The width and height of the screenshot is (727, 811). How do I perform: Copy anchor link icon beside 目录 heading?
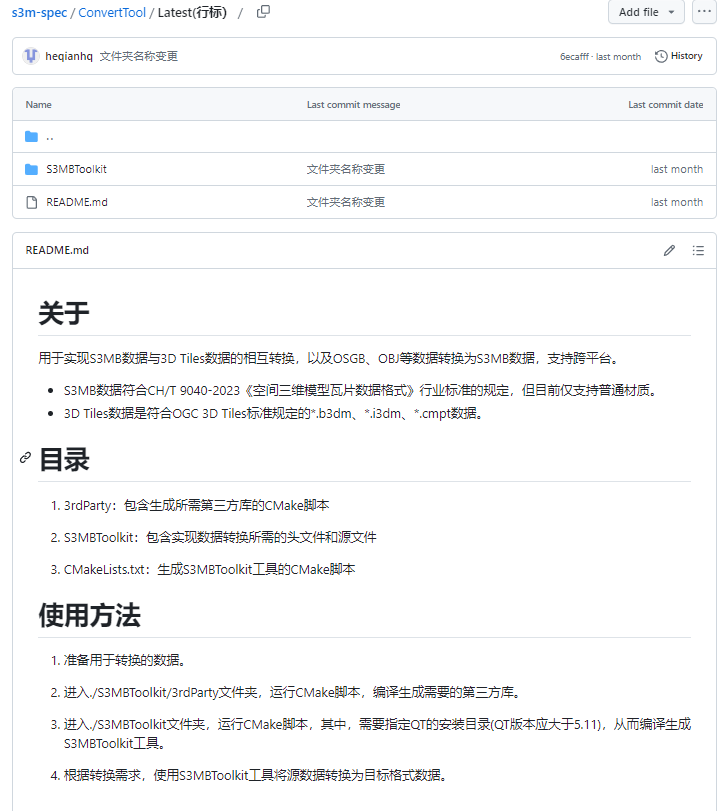(x=25, y=458)
